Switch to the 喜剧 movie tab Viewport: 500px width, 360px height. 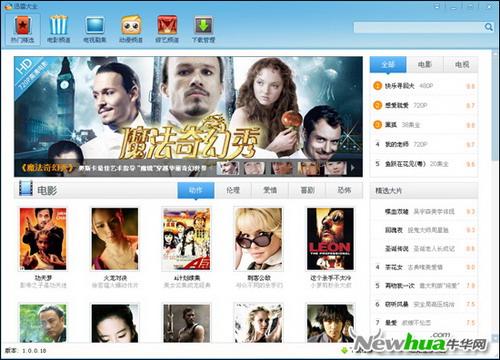tap(307, 190)
